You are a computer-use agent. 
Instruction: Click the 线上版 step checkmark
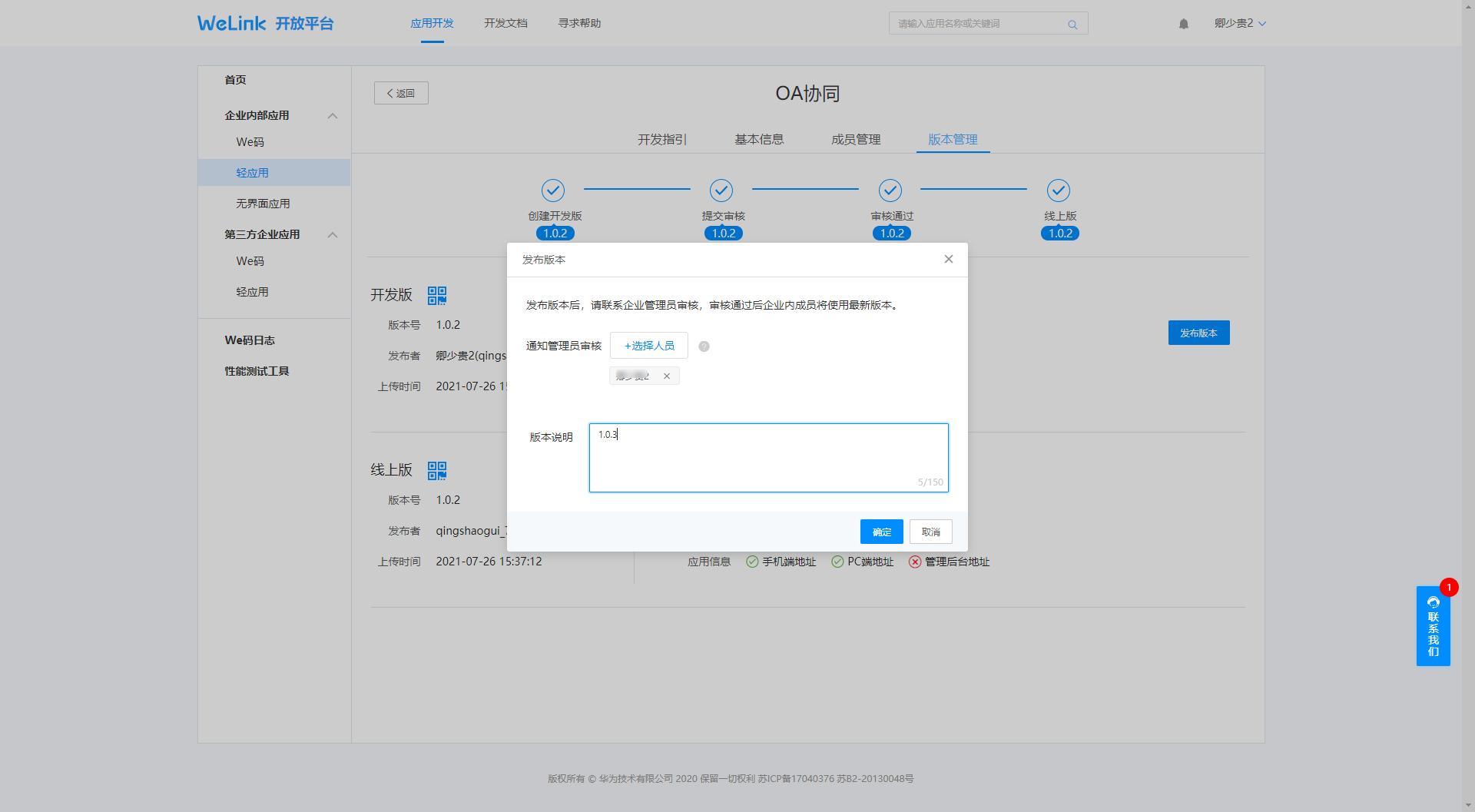pyautogui.click(x=1059, y=190)
